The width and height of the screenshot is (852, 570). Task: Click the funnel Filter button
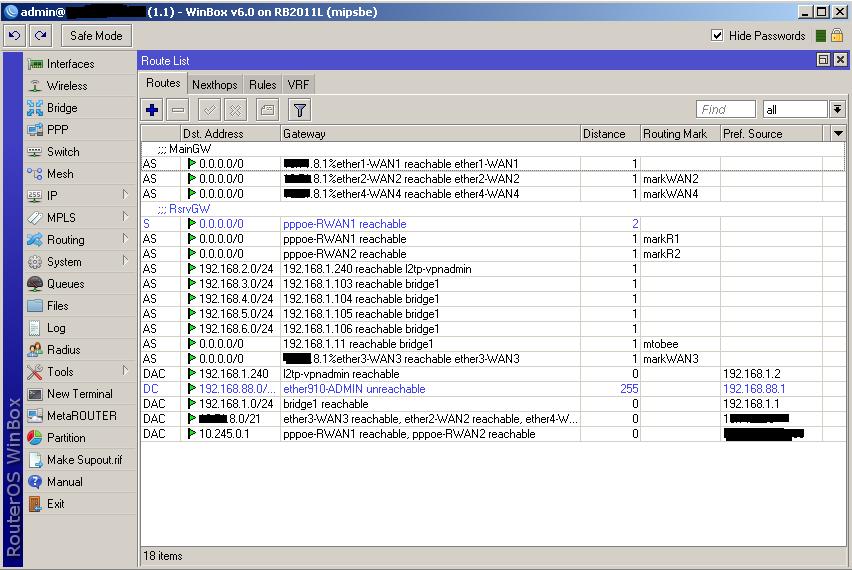coord(299,110)
